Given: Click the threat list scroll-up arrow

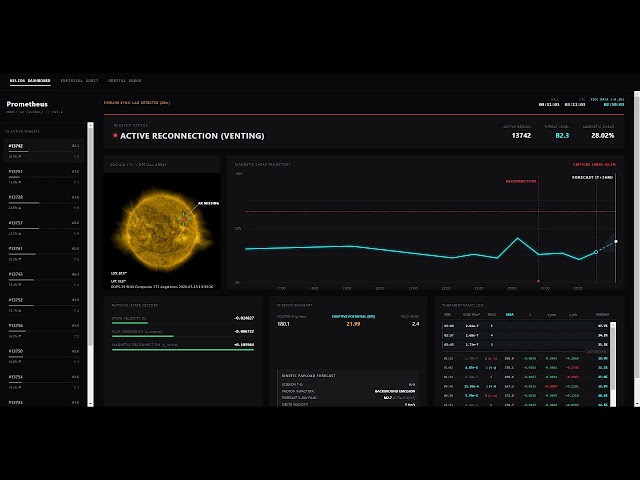Looking at the screenshot, I should click(x=90, y=125).
